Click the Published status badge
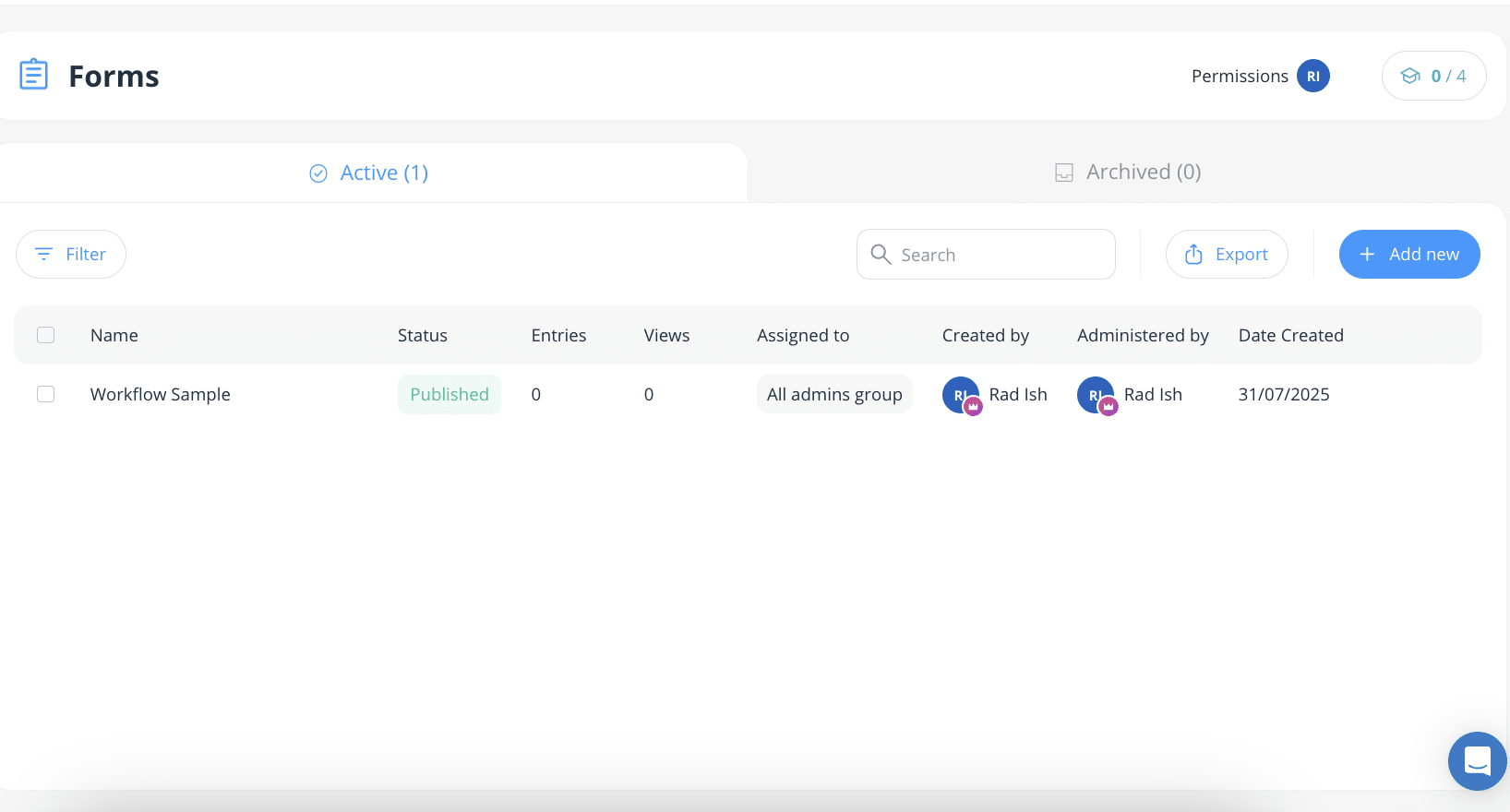1510x812 pixels. [449, 394]
